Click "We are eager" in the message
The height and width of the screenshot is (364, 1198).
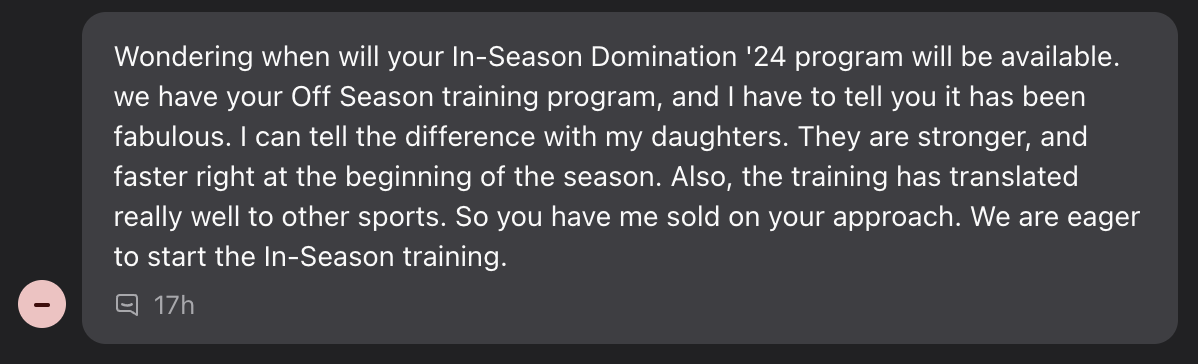1055,217
